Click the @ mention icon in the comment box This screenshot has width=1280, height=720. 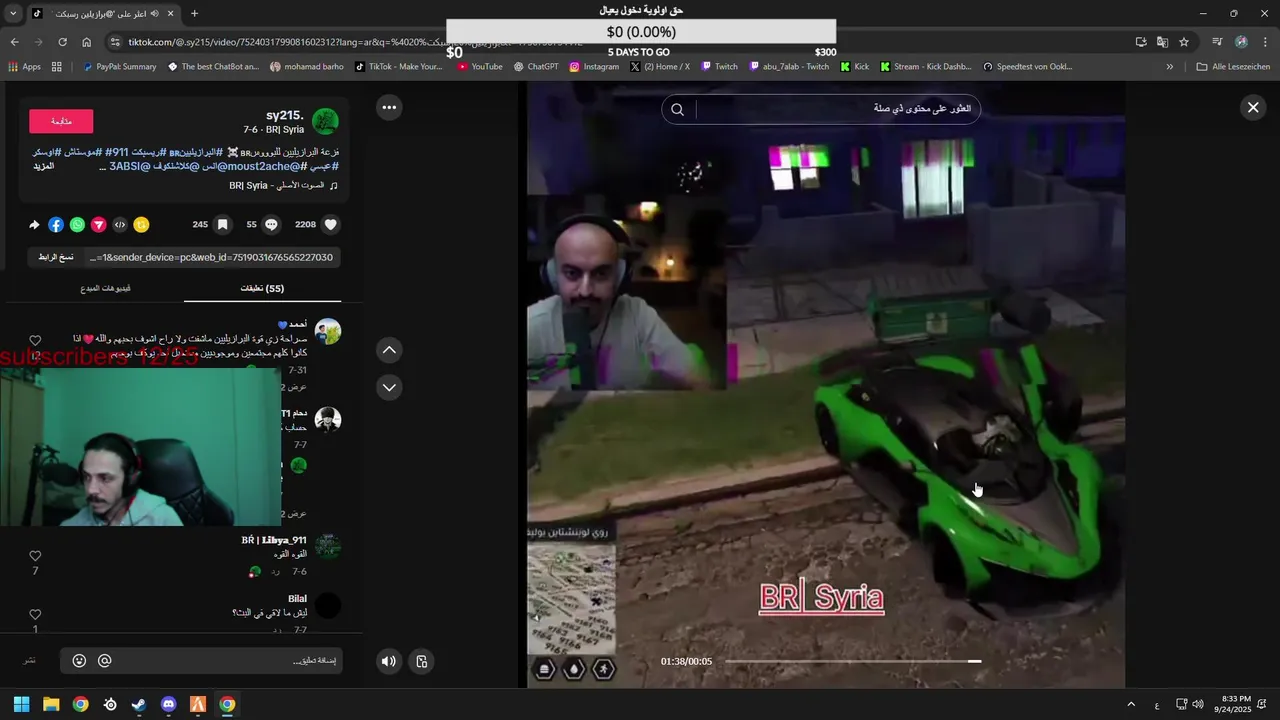104,661
